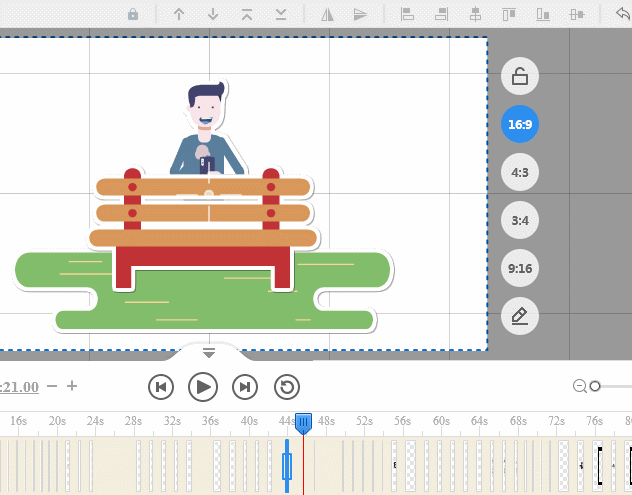Click the timeline zoom slider handle
632x495 pixels.
(595, 386)
